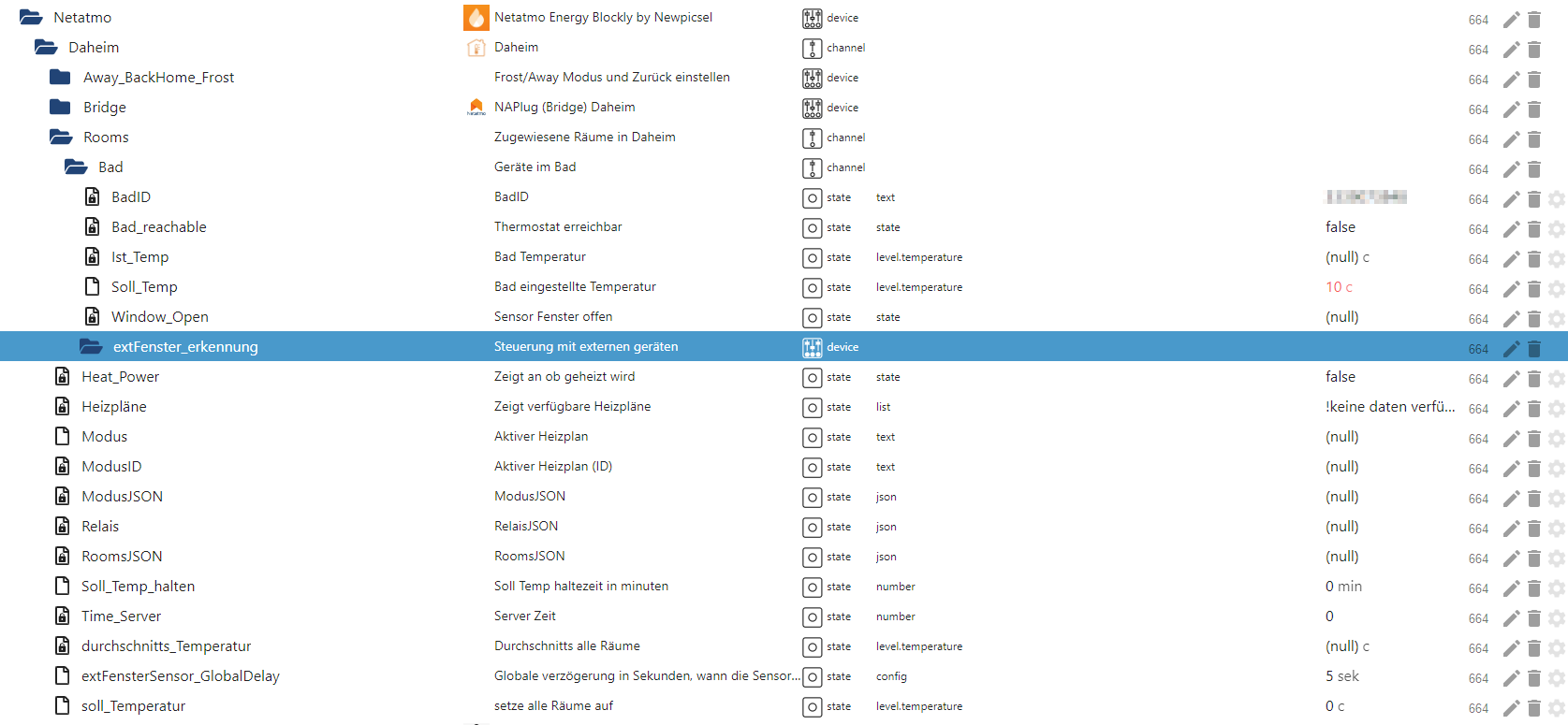Click the Soll_Temp value 10 c

coord(1339,286)
